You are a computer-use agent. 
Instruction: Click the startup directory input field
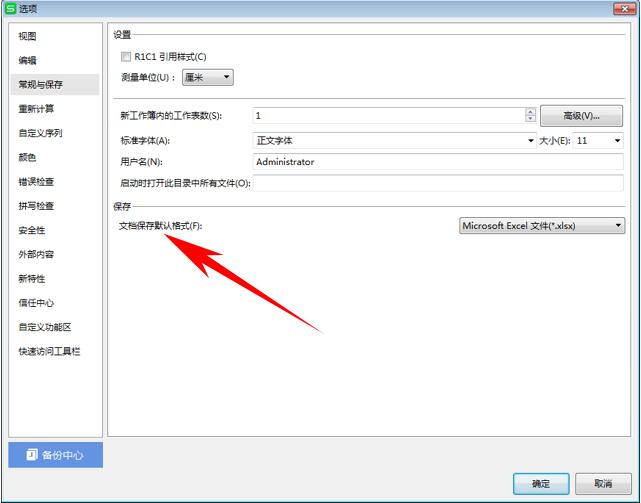(438, 183)
